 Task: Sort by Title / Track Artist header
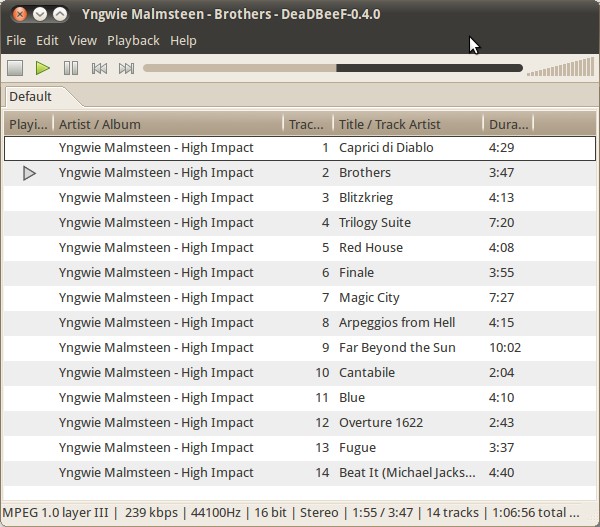[x=408, y=124]
